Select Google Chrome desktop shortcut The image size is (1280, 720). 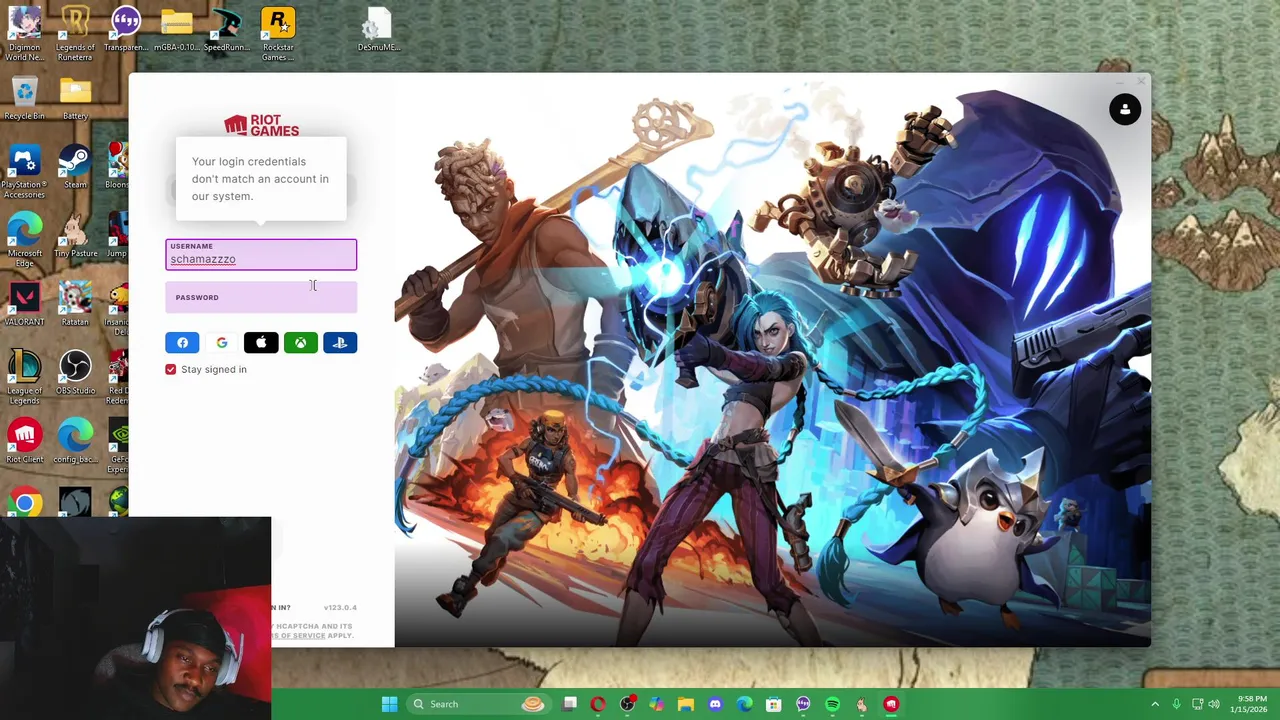(24, 502)
